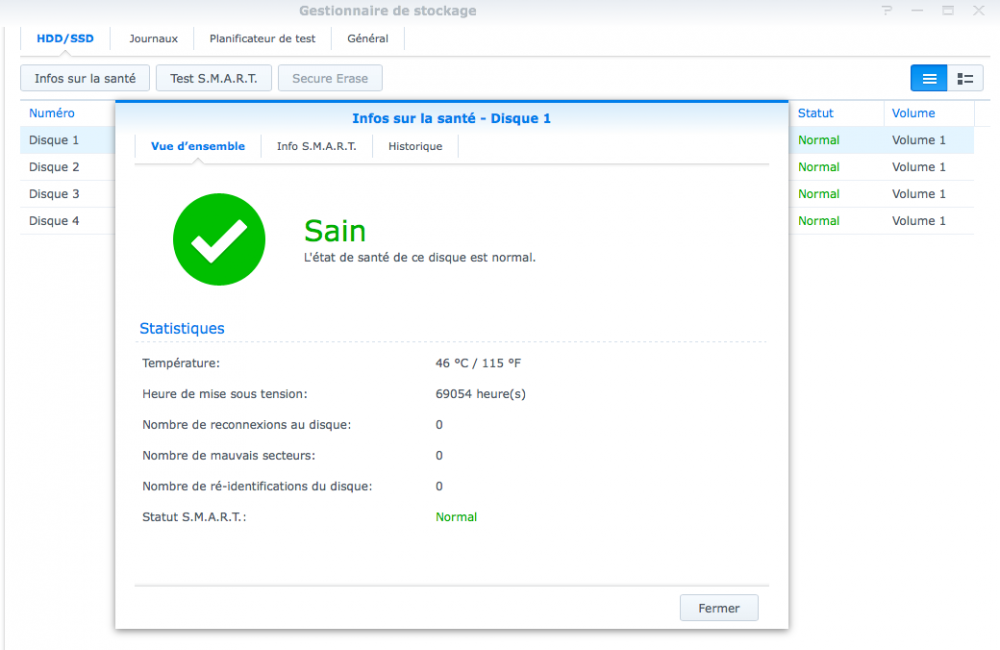1000x650 pixels.
Task: Minimize the Gestionnaire de stockage window
Action: coord(917,10)
